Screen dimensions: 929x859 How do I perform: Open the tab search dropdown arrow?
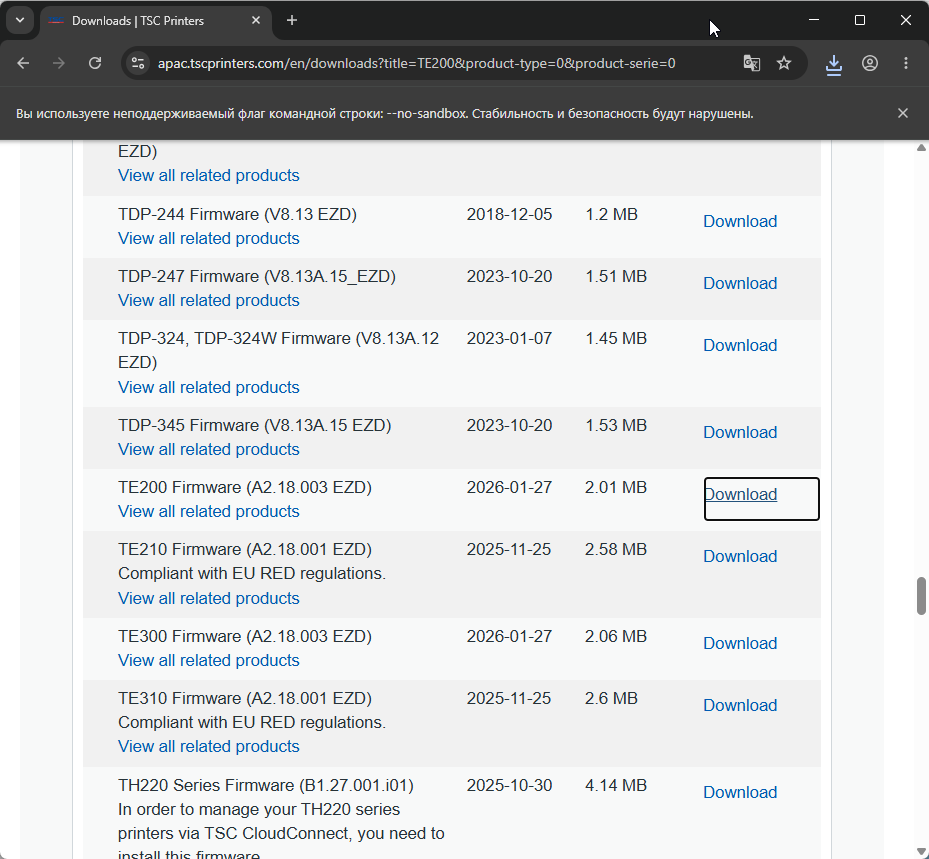pos(20,20)
